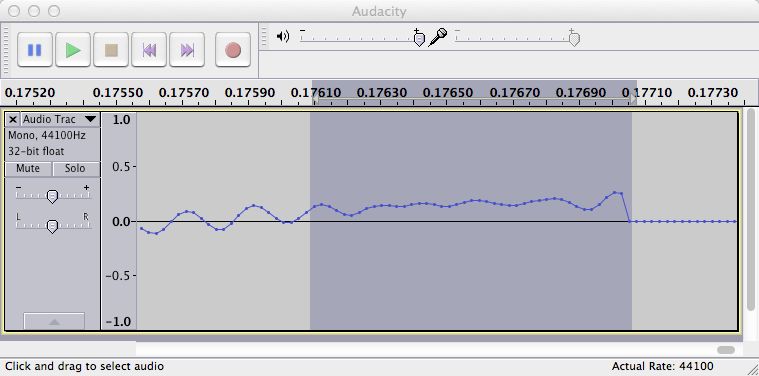Solo the audio track
The image size is (759, 376).
point(75,168)
